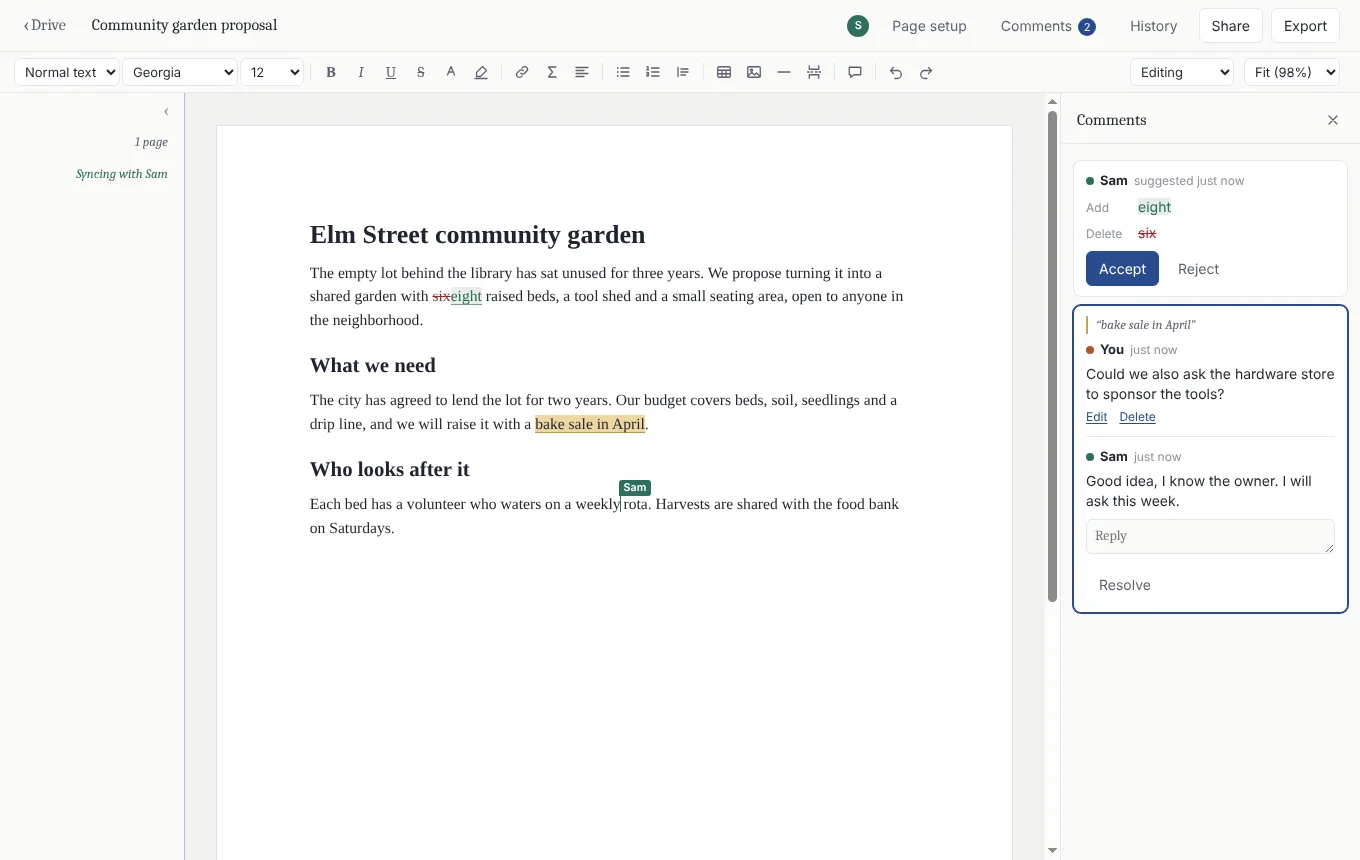
Task: Open the Georgia font dropdown
Action: point(180,72)
